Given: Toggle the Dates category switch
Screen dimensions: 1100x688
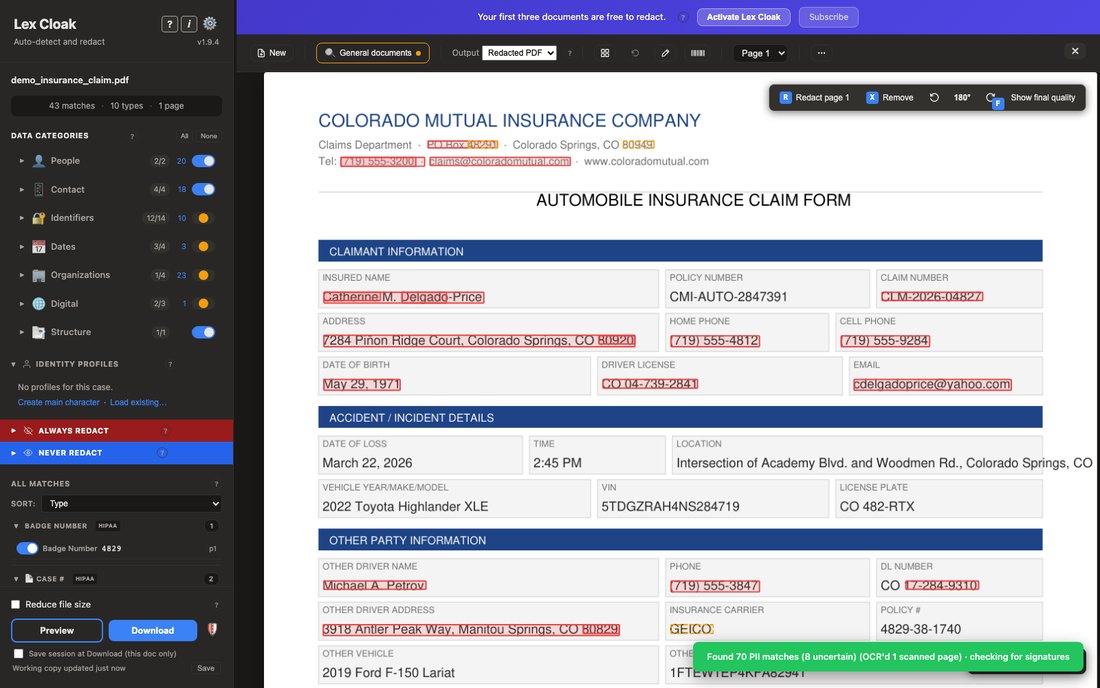Looking at the screenshot, I should point(203,247).
